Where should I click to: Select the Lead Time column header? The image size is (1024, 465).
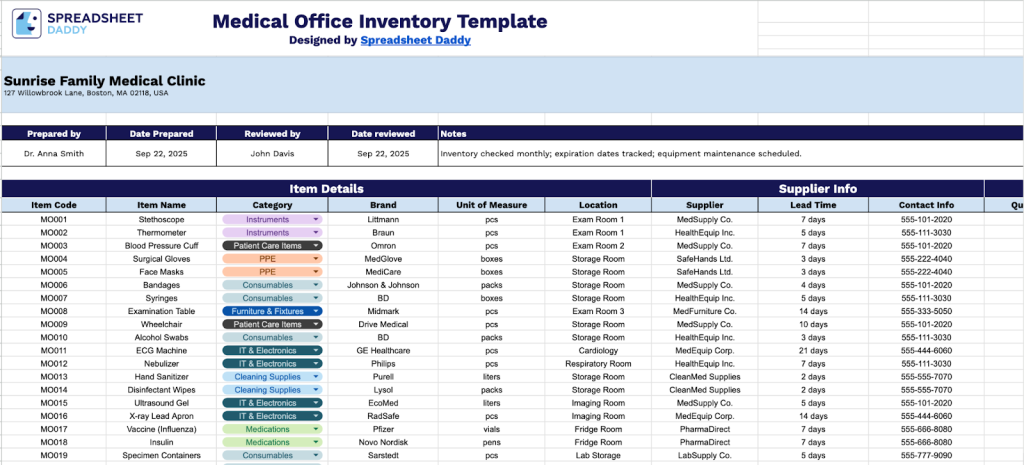pyautogui.click(x=813, y=205)
